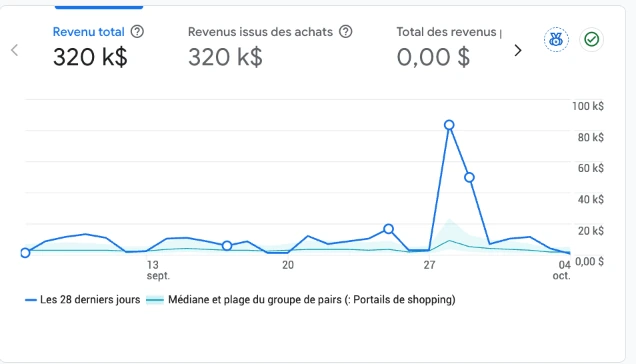Open help icon next to Revenu total

pyautogui.click(x=137, y=32)
